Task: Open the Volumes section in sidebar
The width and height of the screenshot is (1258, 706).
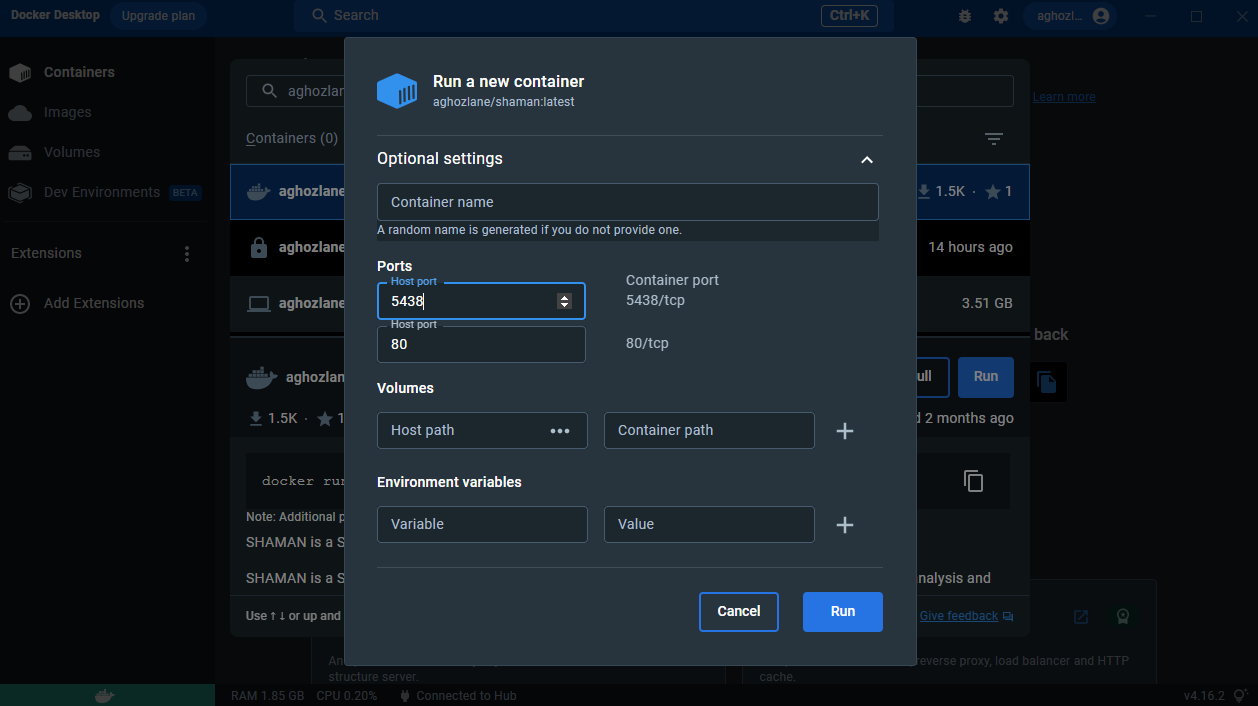Action: [x=71, y=153]
